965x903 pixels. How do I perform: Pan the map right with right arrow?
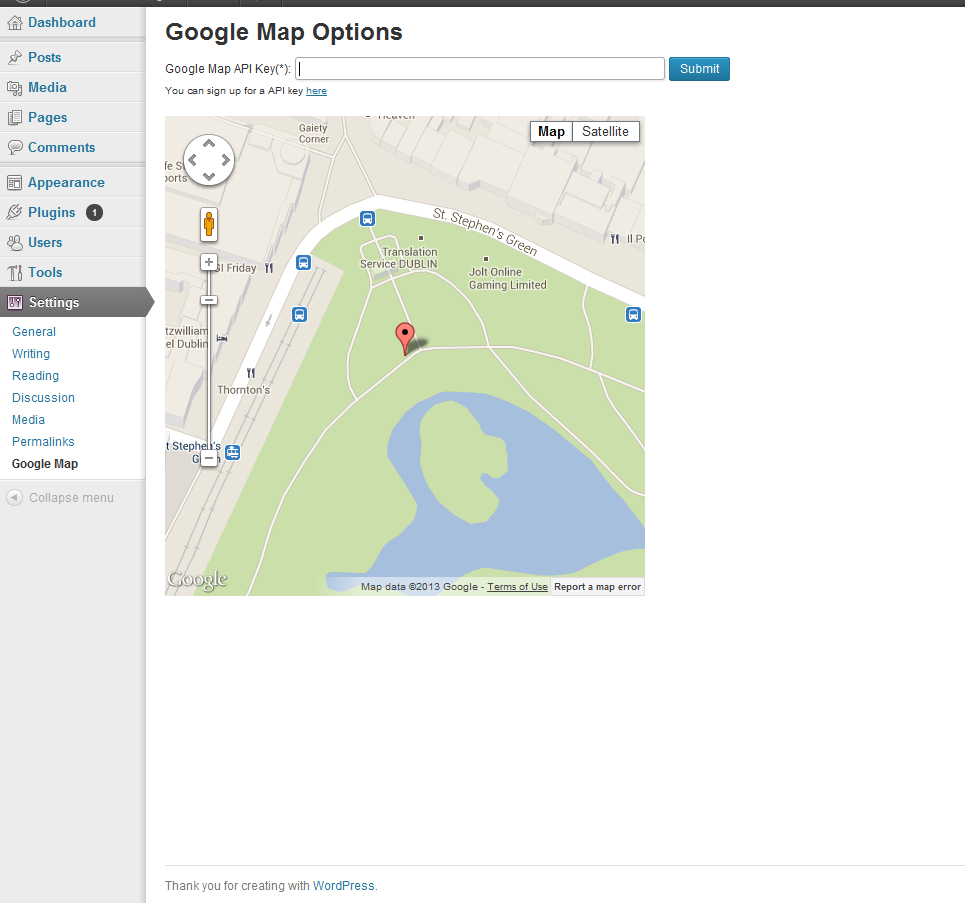tap(226, 160)
